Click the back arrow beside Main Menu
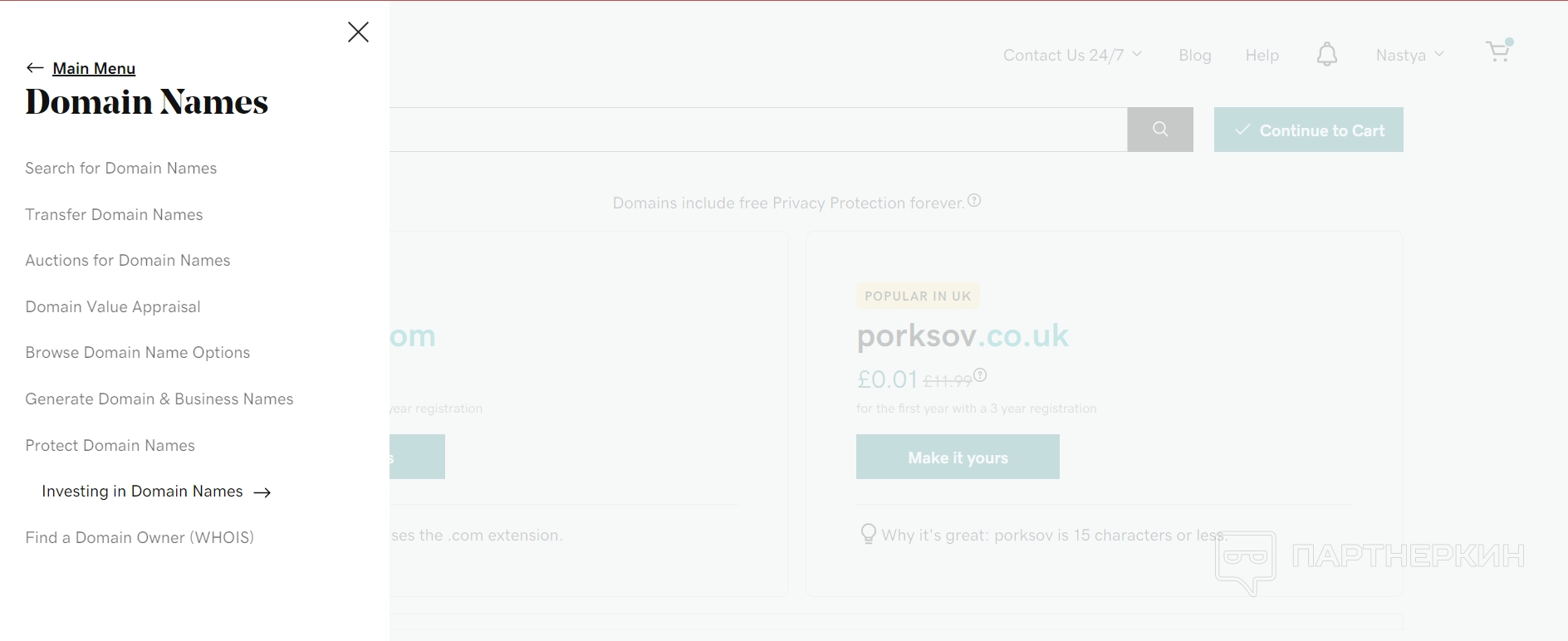The width and height of the screenshot is (1568, 641). click(35, 68)
